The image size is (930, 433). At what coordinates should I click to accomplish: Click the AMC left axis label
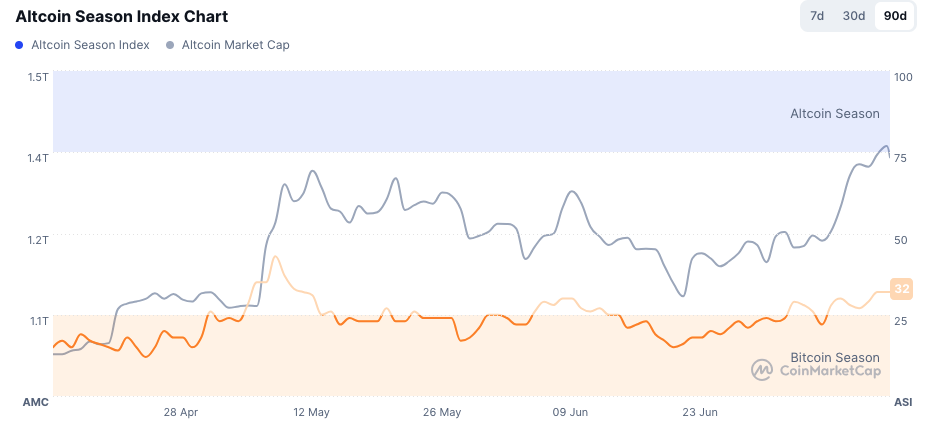(35, 402)
